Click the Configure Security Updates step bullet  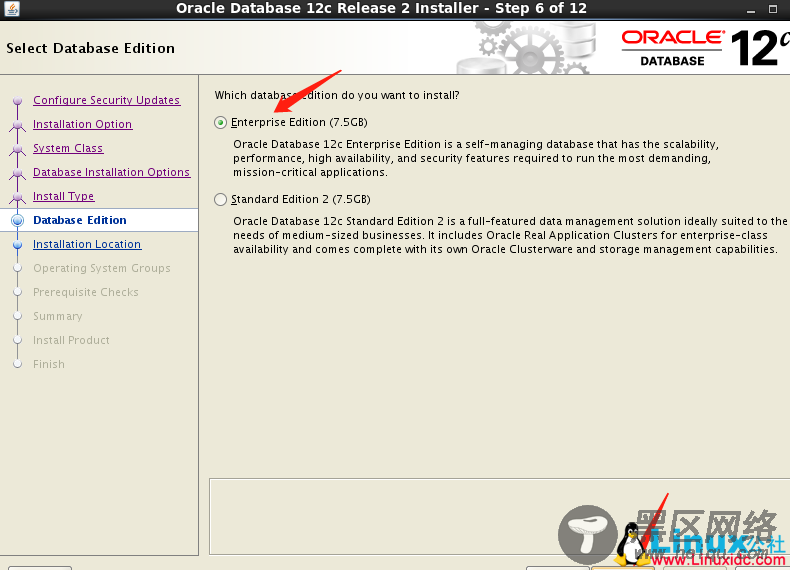click(18, 100)
